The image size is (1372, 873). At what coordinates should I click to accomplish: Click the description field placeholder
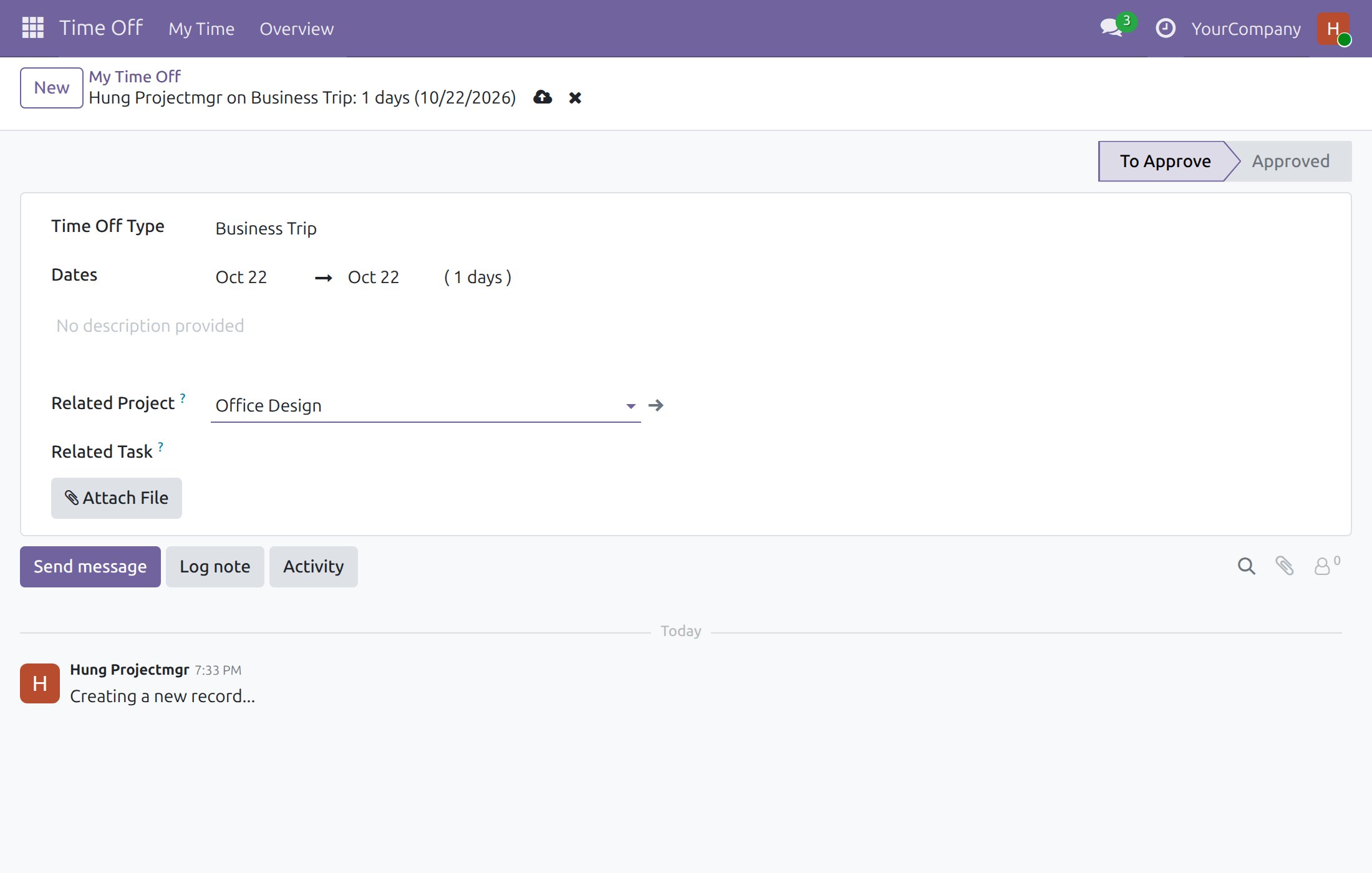pos(150,326)
